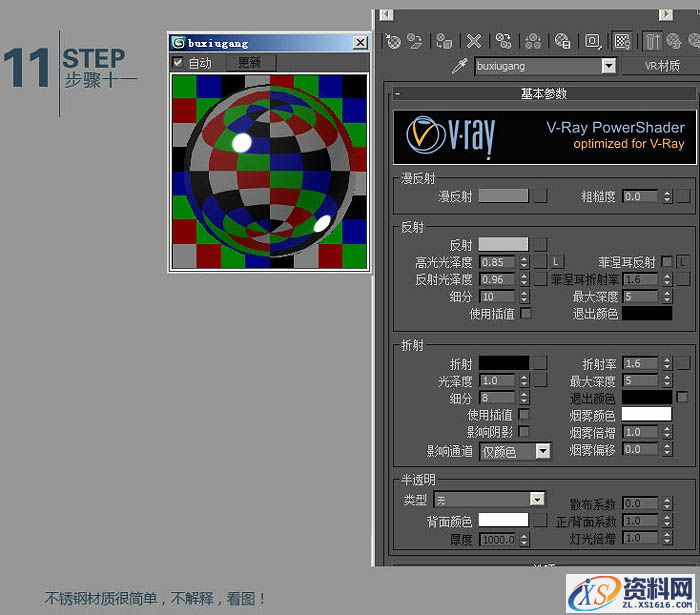Click the 折射率 spinner arrows
The width and height of the screenshot is (700, 615).
(667, 363)
